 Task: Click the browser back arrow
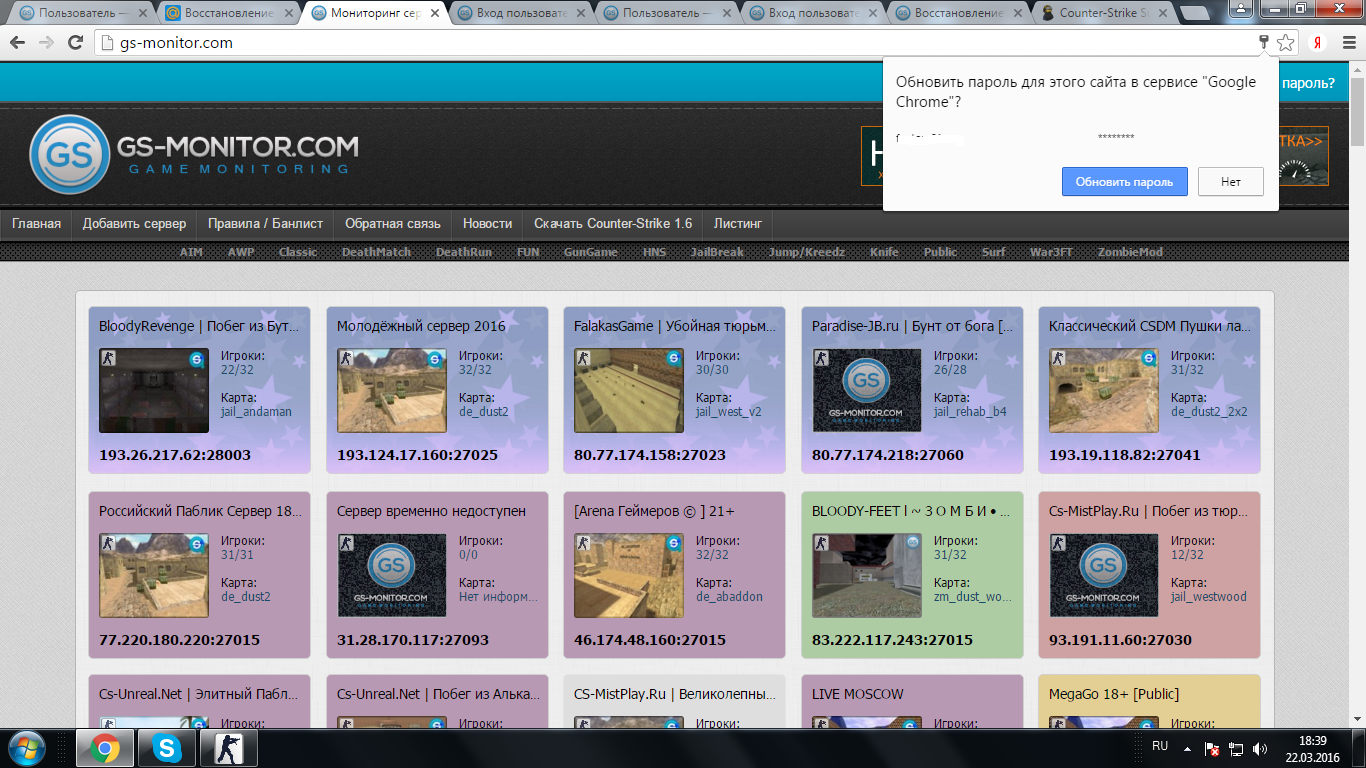pos(18,43)
